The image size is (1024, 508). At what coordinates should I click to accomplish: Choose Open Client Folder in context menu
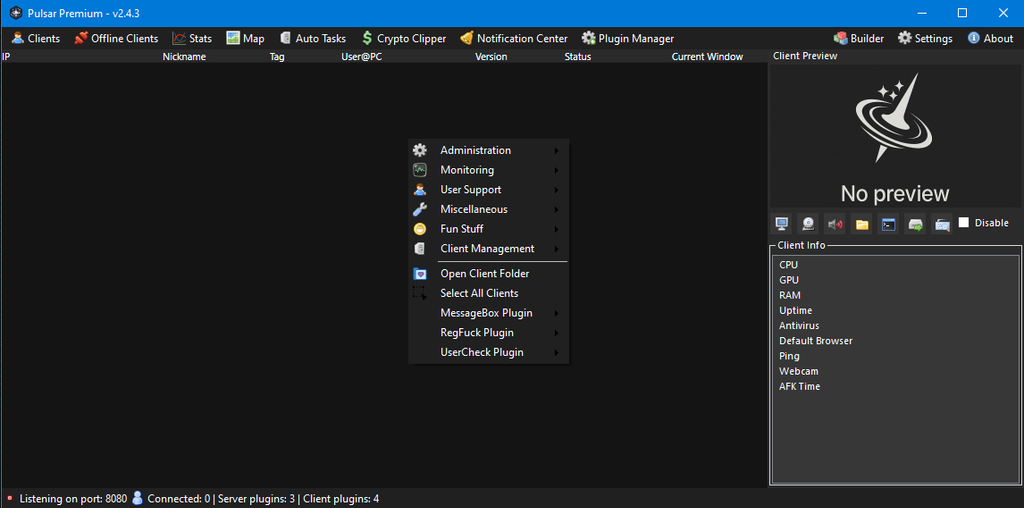pos(488,274)
